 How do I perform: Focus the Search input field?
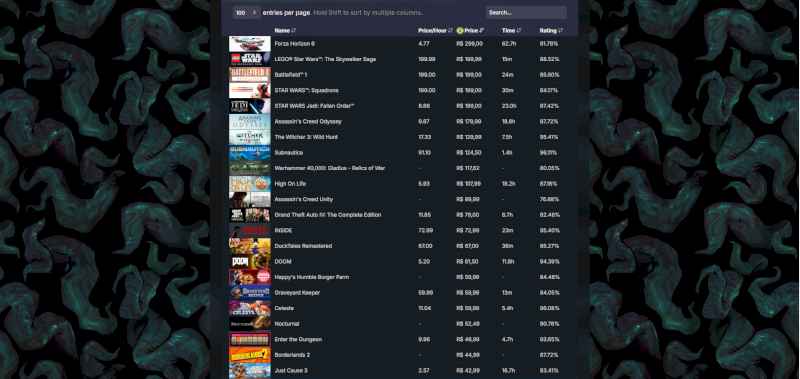(526, 12)
